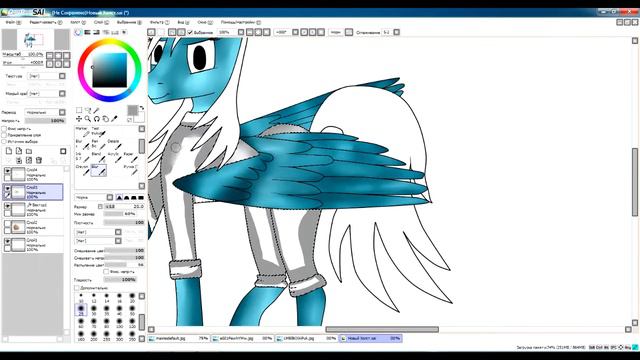The image size is (640, 360).
Task: Undo the last action in toolbar
Action: (x=151, y=32)
